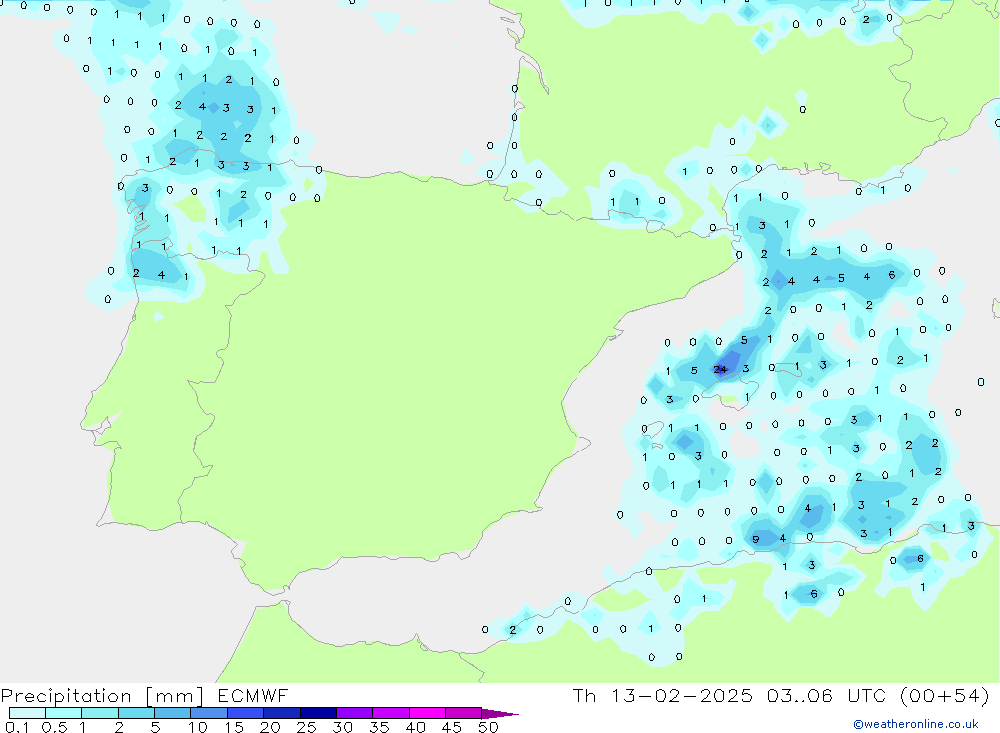Click the '(00+54)' forecast offset label
Viewport: 1000px width, 733px height.
pyautogui.click(x=945, y=695)
